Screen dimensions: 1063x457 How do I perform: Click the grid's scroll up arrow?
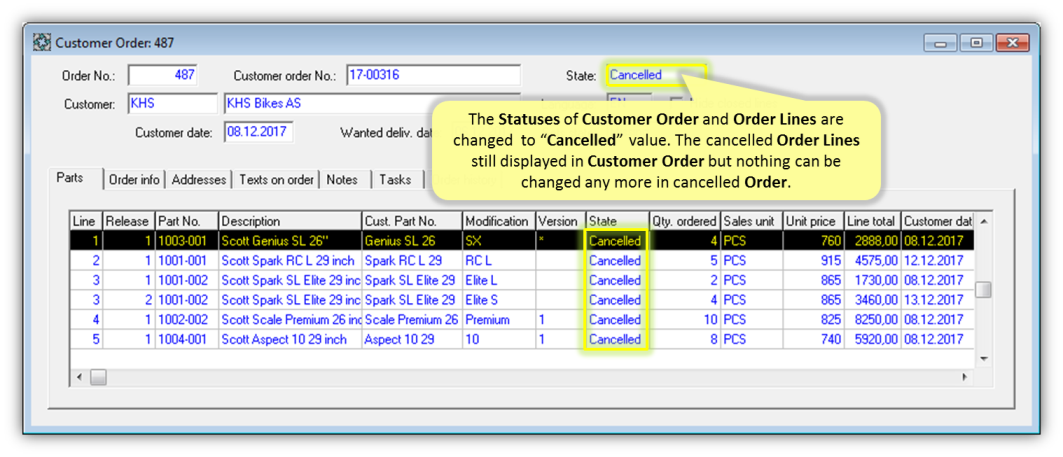pyautogui.click(x=984, y=221)
